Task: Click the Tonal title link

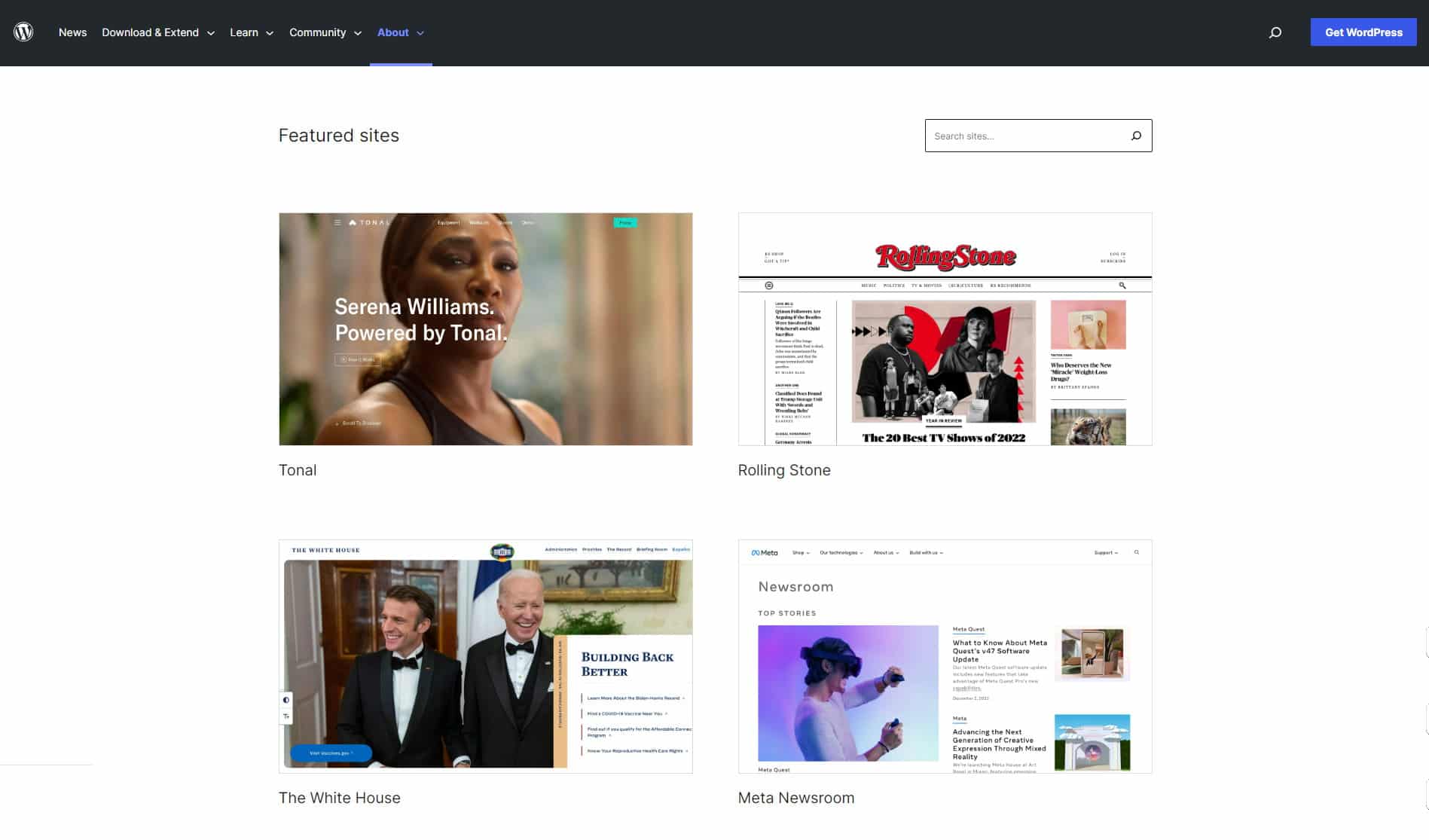Action: [x=298, y=470]
